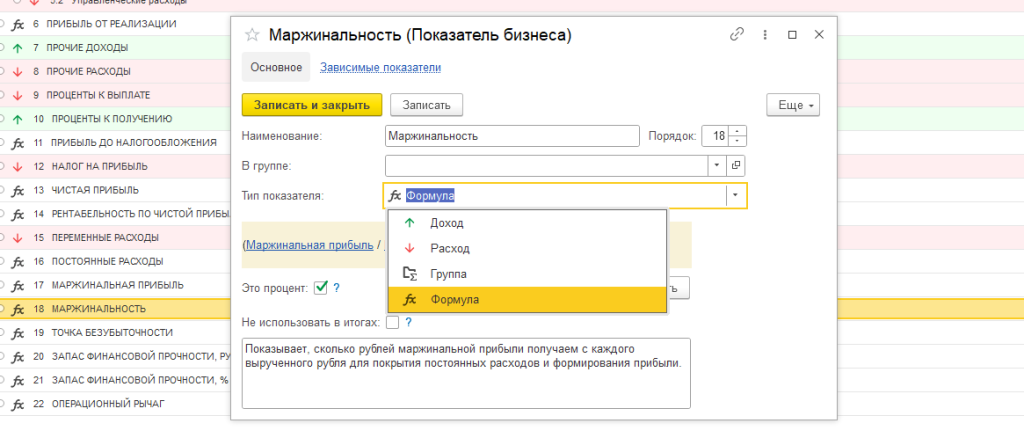Screen dimensions: 1024x438
Task: Toggle the Это процент checkbox
Action: [x=320, y=288]
